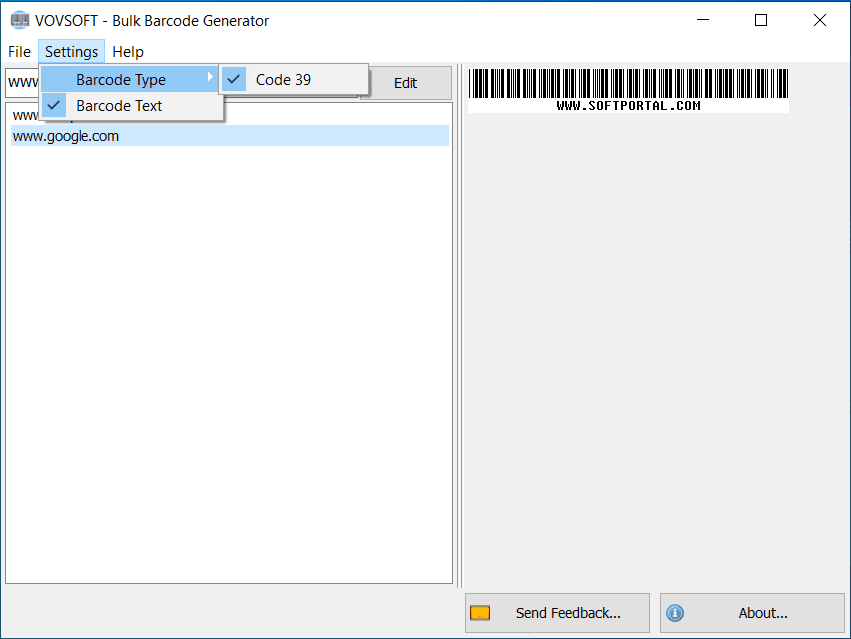Open the Settings menu
This screenshot has height=639, width=851.
(x=71, y=51)
